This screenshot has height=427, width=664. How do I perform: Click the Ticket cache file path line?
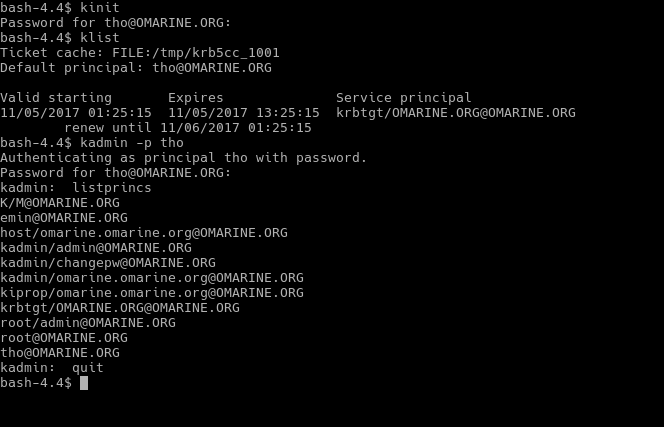coord(139,52)
